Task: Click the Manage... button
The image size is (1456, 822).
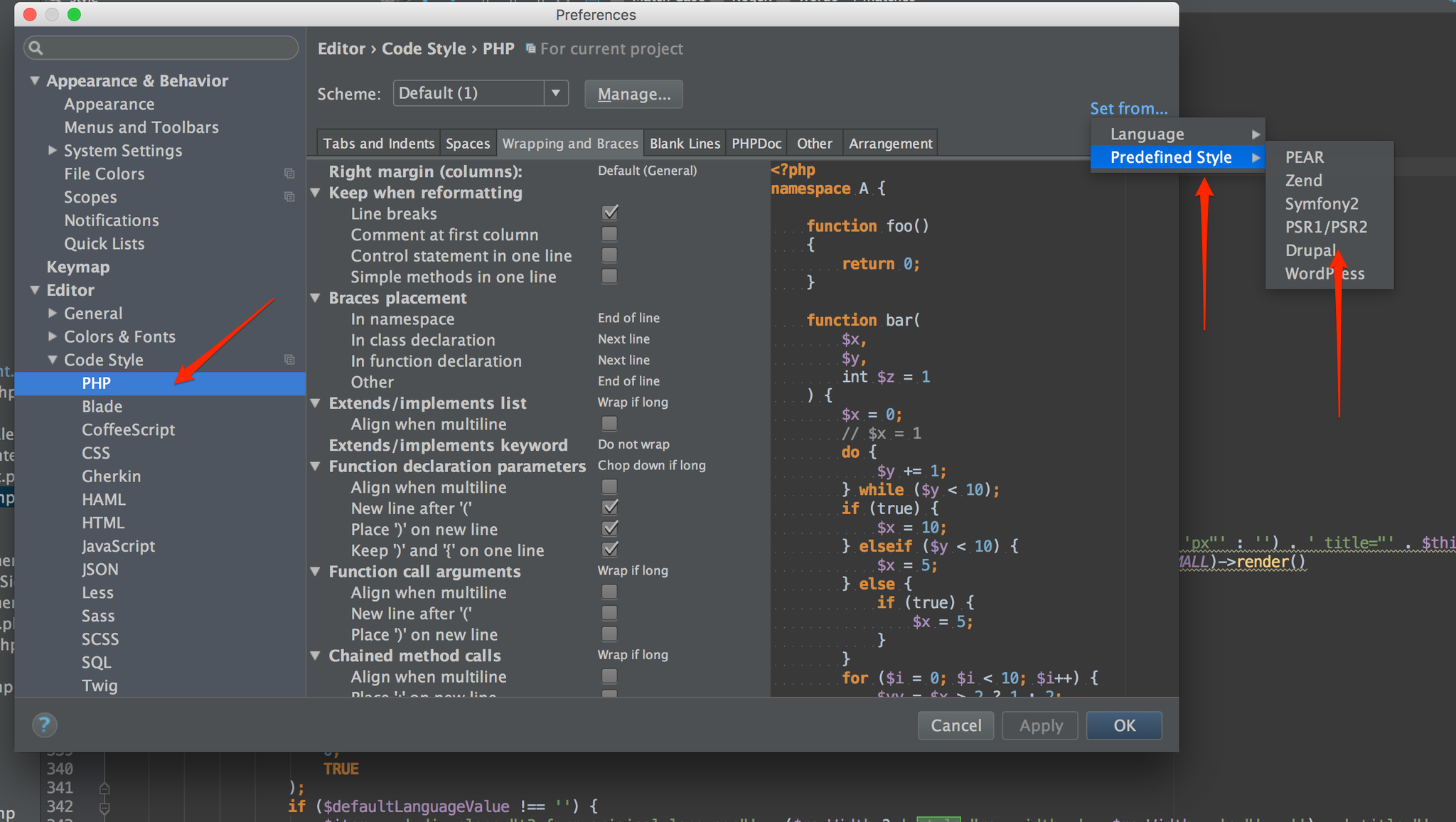Action: pos(633,94)
